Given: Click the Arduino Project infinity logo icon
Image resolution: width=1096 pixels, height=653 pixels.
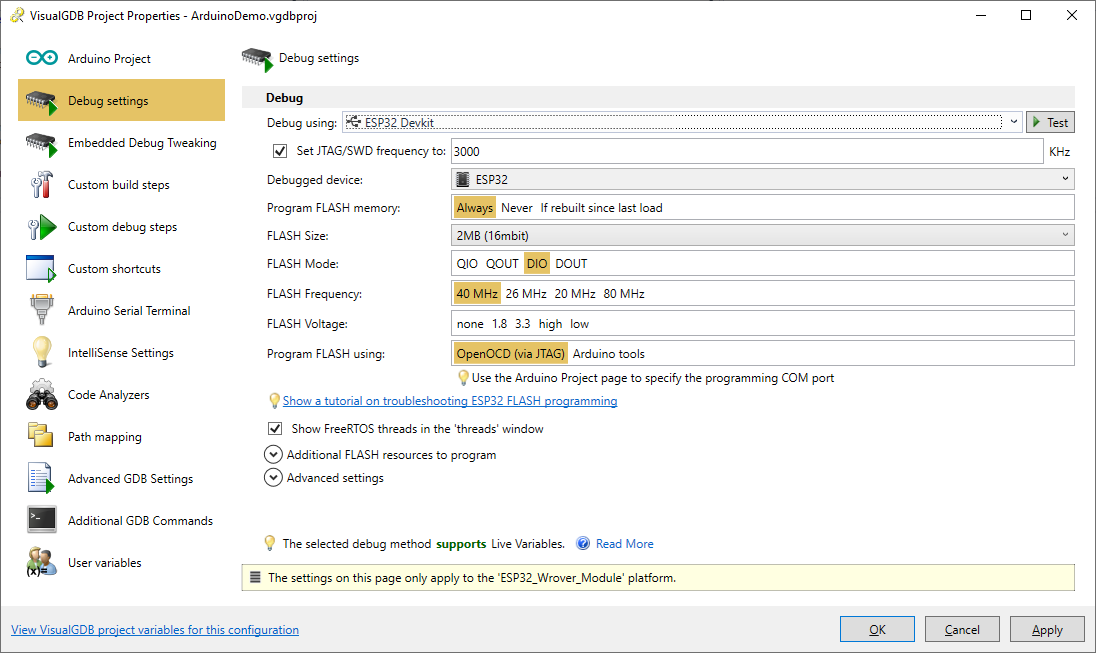Looking at the screenshot, I should pos(42,58).
